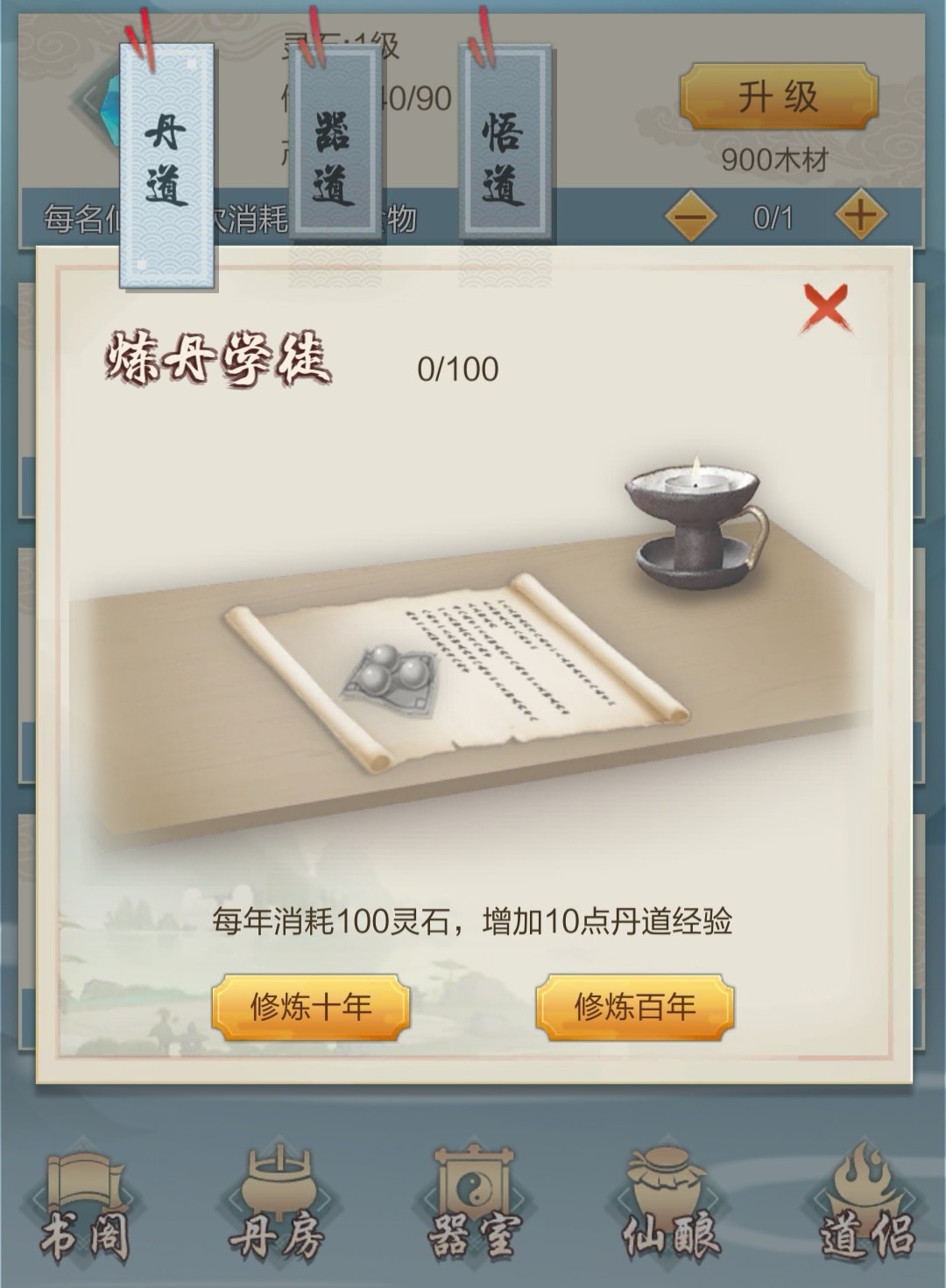The height and width of the screenshot is (1288, 946).
Task: Increase worker count with plus button
Action: tap(859, 215)
